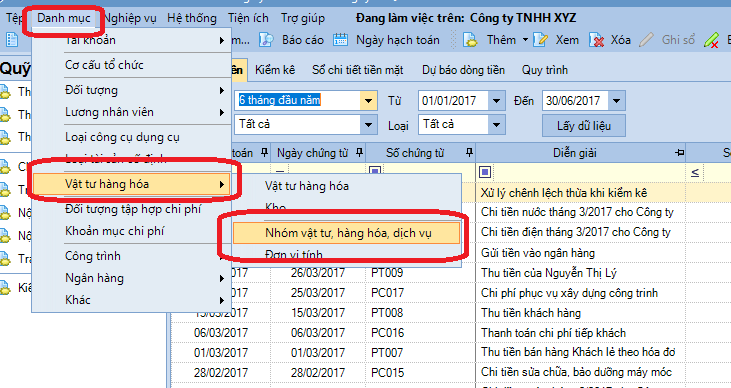Choose Vật tư hàng hóa submenu entry
The width and height of the screenshot is (731, 388).
click(x=307, y=186)
